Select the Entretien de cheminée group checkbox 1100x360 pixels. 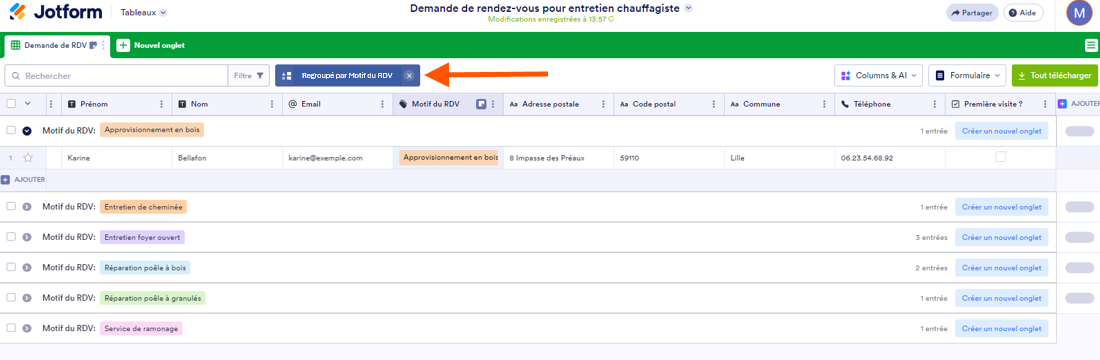click(x=11, y=206)
